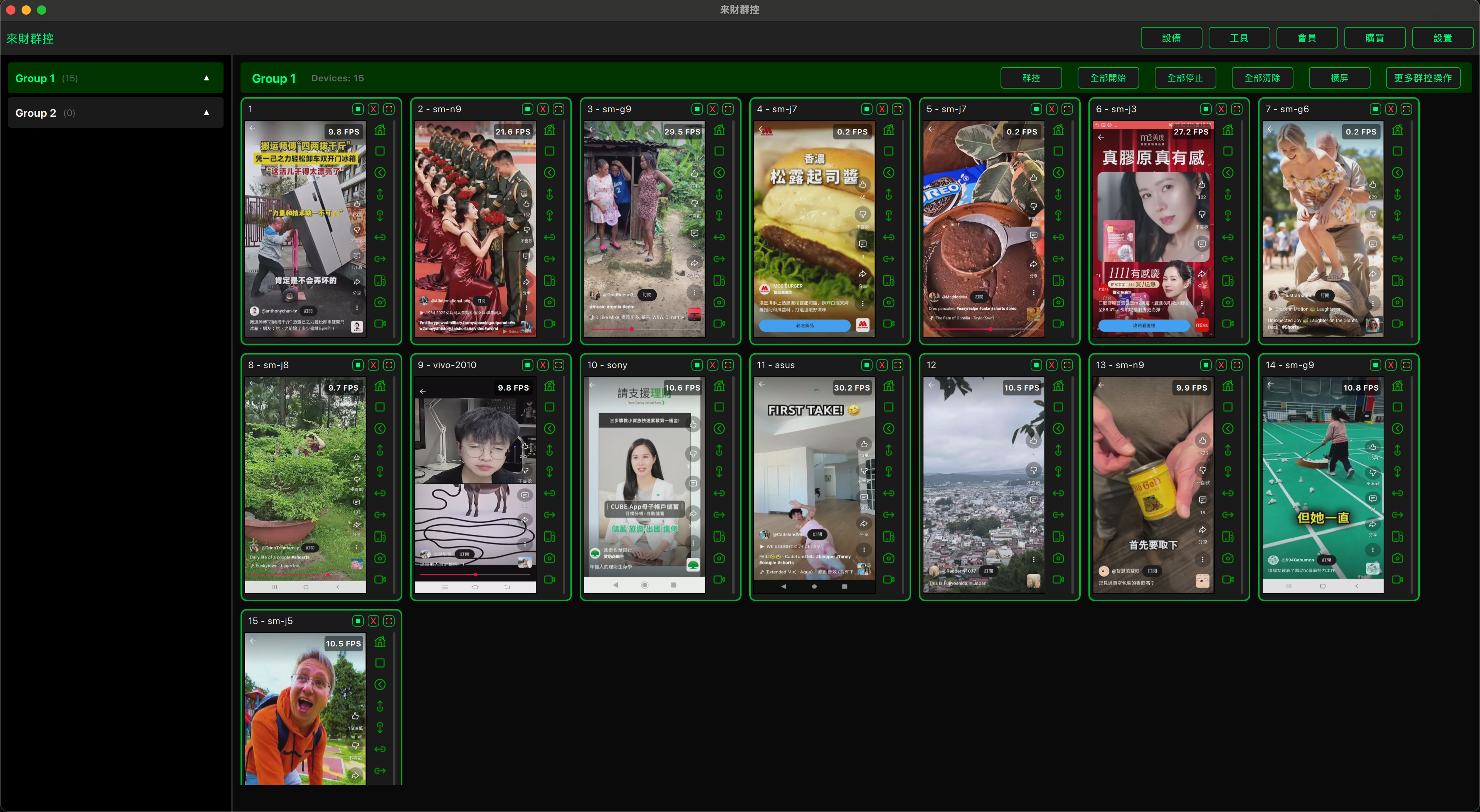Toggle green select box on device 8 sm-j8
Screen dimensions: 1480x812
358,365
